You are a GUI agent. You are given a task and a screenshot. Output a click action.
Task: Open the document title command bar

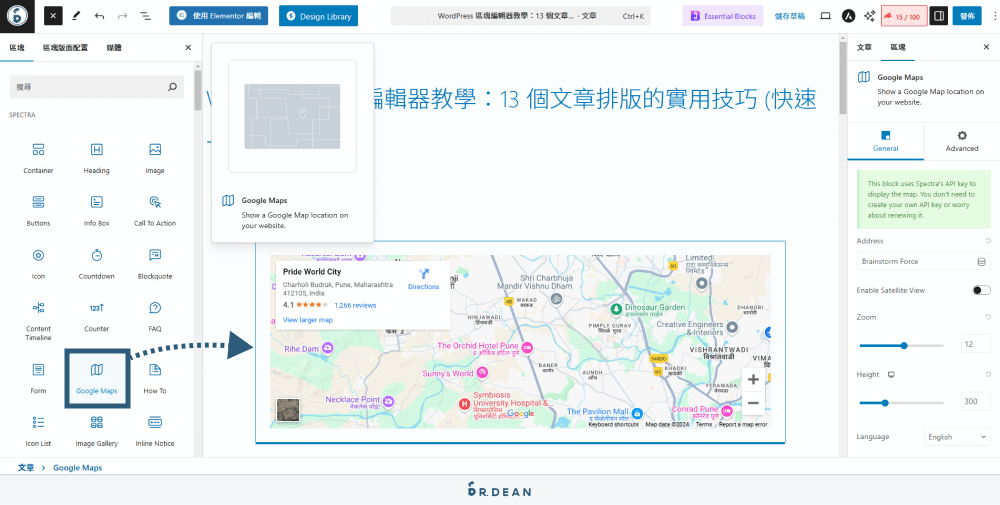tap(520, 16)
